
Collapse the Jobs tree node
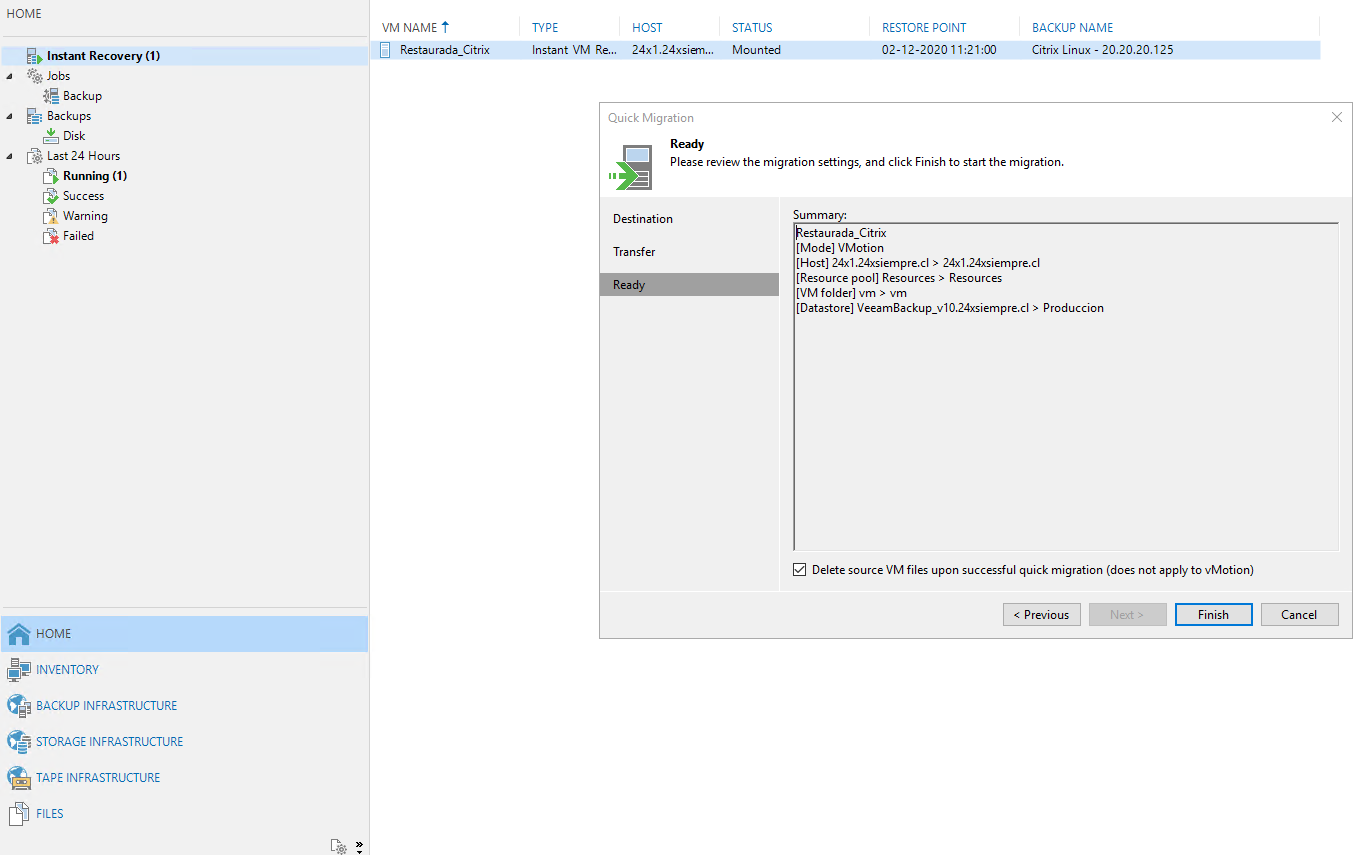[x=8, y=75]
